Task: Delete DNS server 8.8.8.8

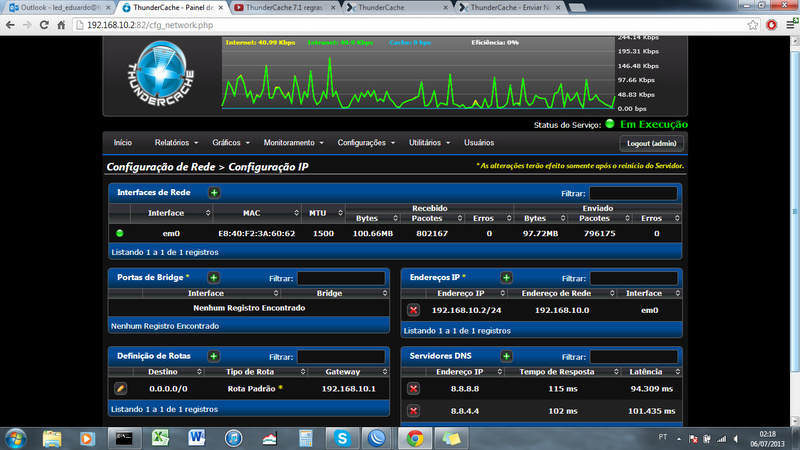Action: click(413, 389)
